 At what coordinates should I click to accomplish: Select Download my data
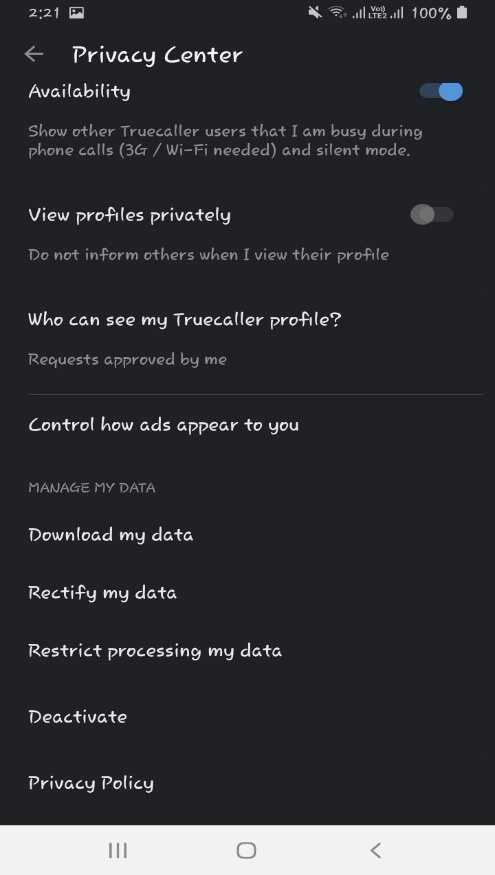(110, 535)
